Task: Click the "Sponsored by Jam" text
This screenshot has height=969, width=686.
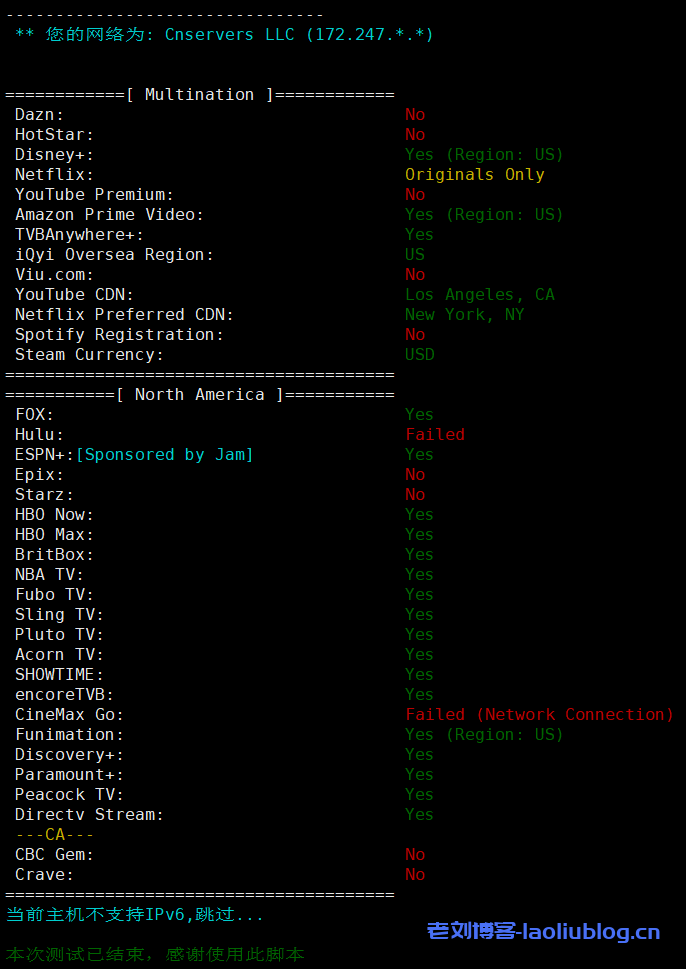Action: (x=164, y=455)
